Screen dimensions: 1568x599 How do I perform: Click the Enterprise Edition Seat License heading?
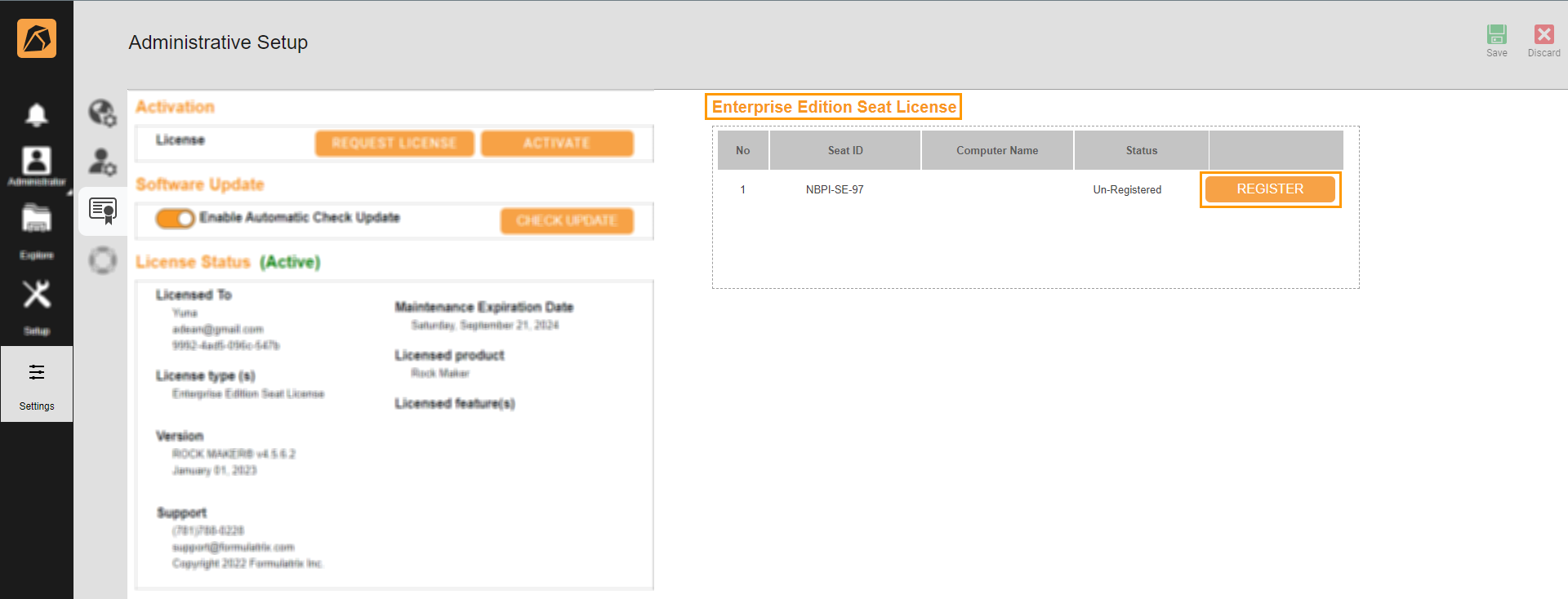click(834, 107)
